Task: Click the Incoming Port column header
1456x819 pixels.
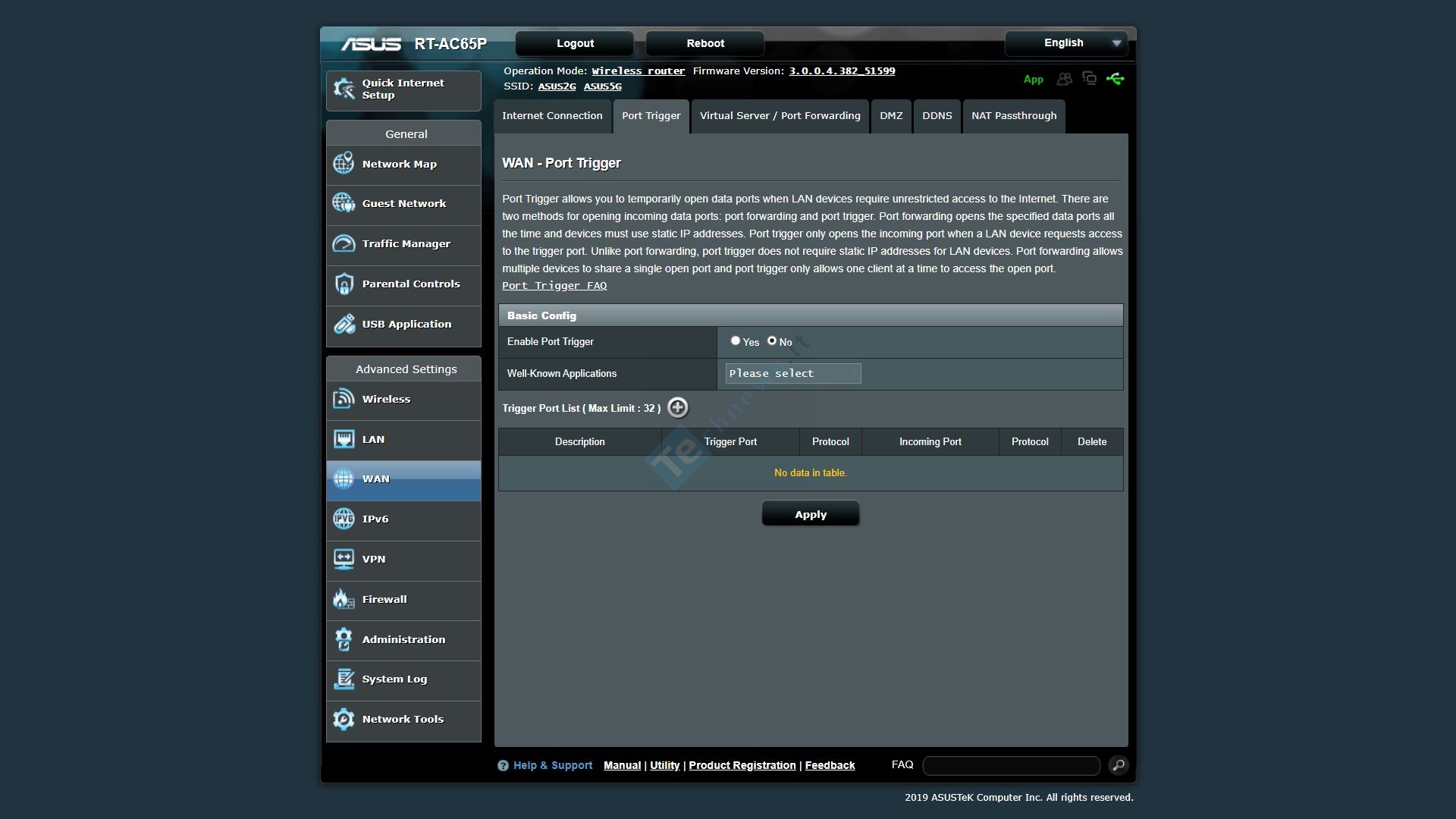Action: click(930, 442)
